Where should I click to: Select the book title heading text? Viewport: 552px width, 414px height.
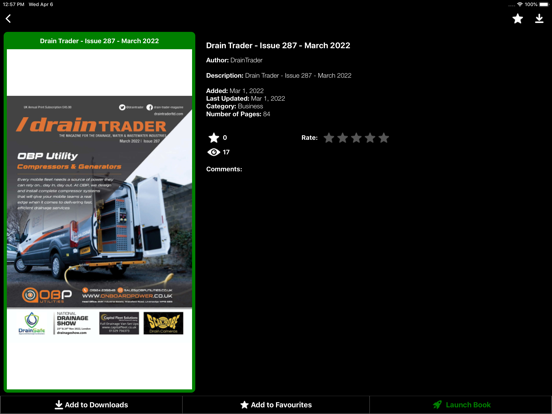[x=278, y=45]
